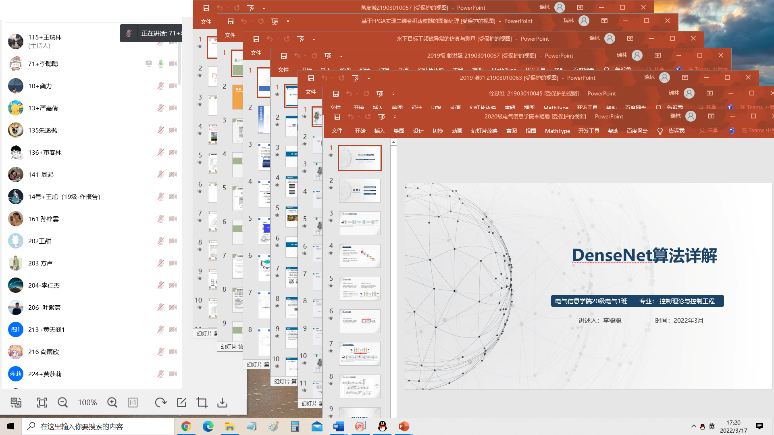Open Google Chrome from the taskbar

(186, 426)
